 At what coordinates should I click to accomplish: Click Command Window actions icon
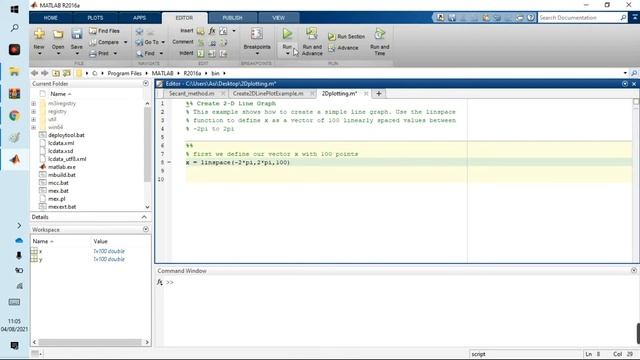point(633,270)
